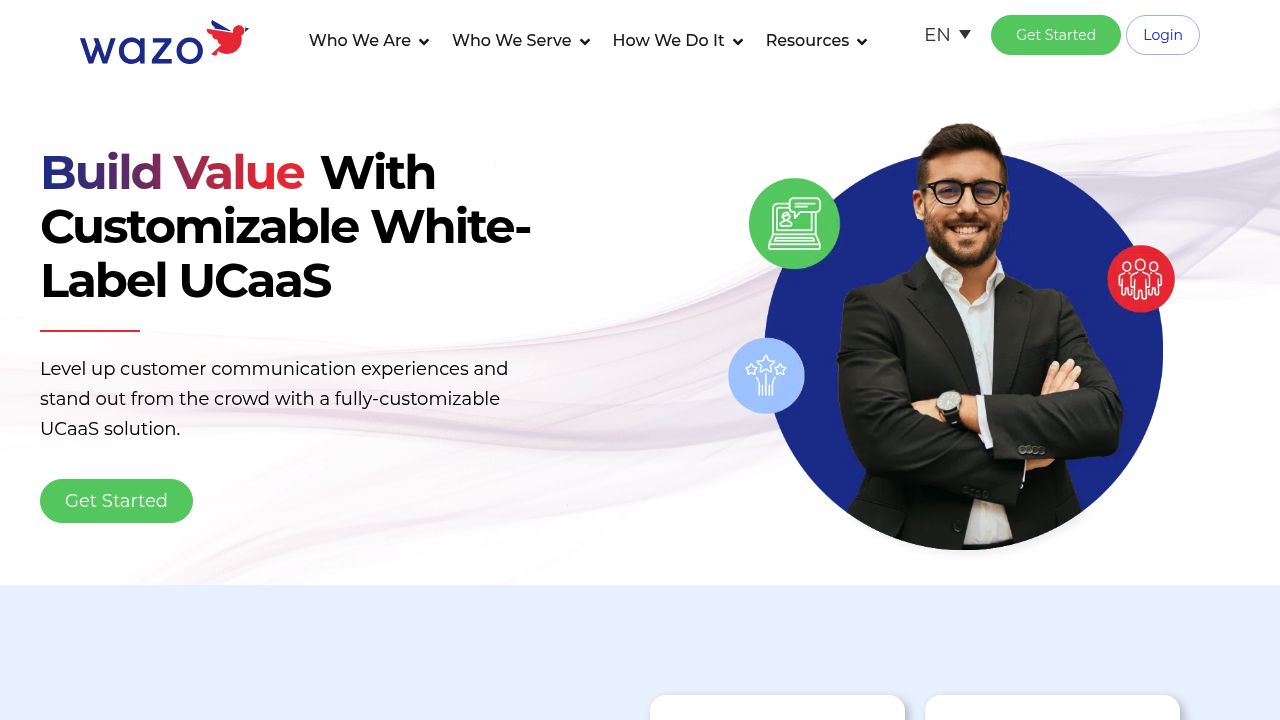Screen dimensions: 1280x720
Task: Click the chevron beside Who We Are
Action: tap(424, 42)
